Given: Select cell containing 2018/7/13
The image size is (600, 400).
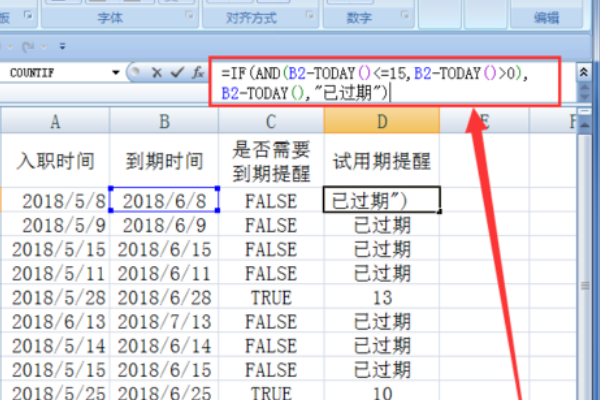Looking at the screenshot, I should coord(164,320).
